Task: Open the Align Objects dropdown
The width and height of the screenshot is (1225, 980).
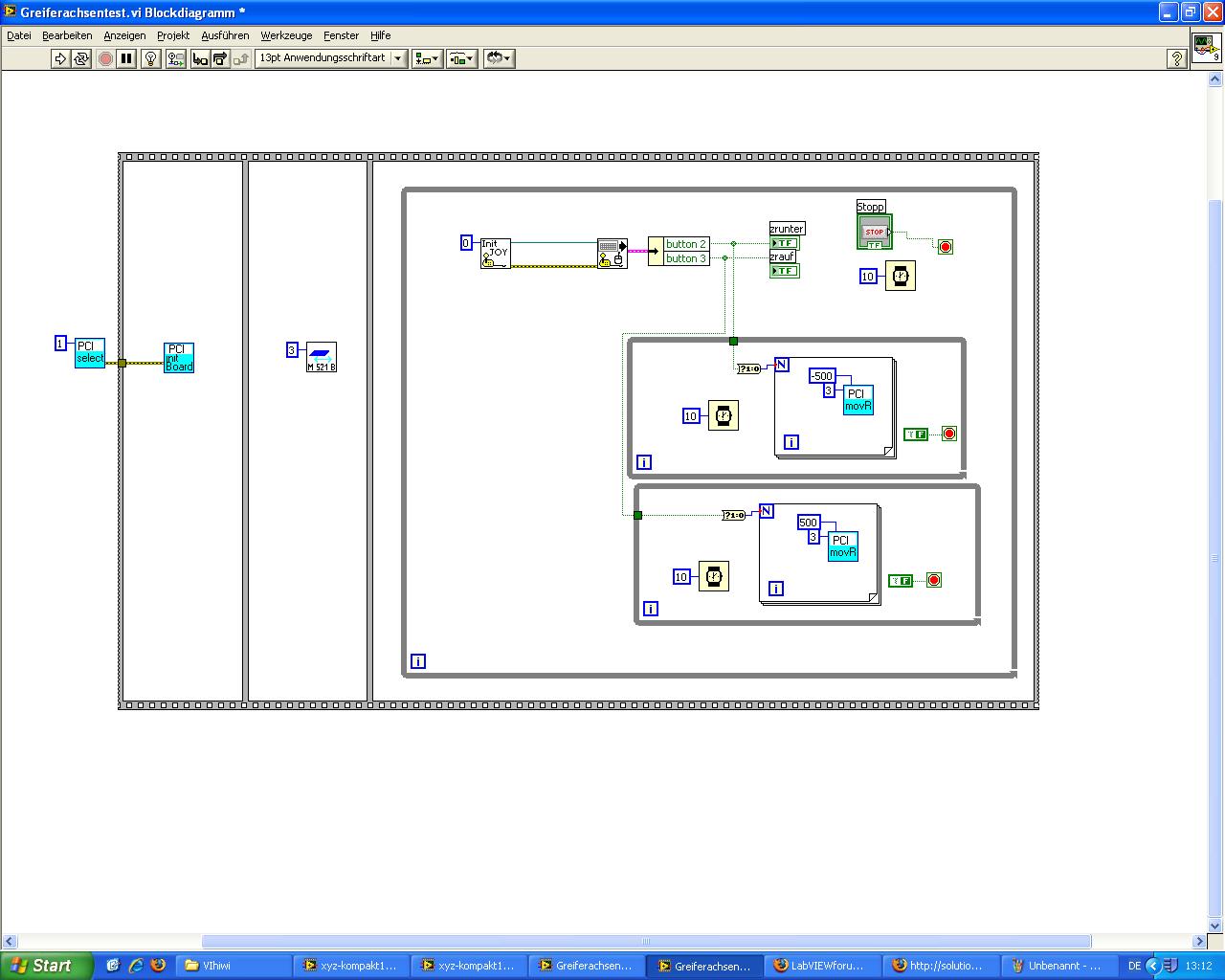Action: (x=427, y=58)
